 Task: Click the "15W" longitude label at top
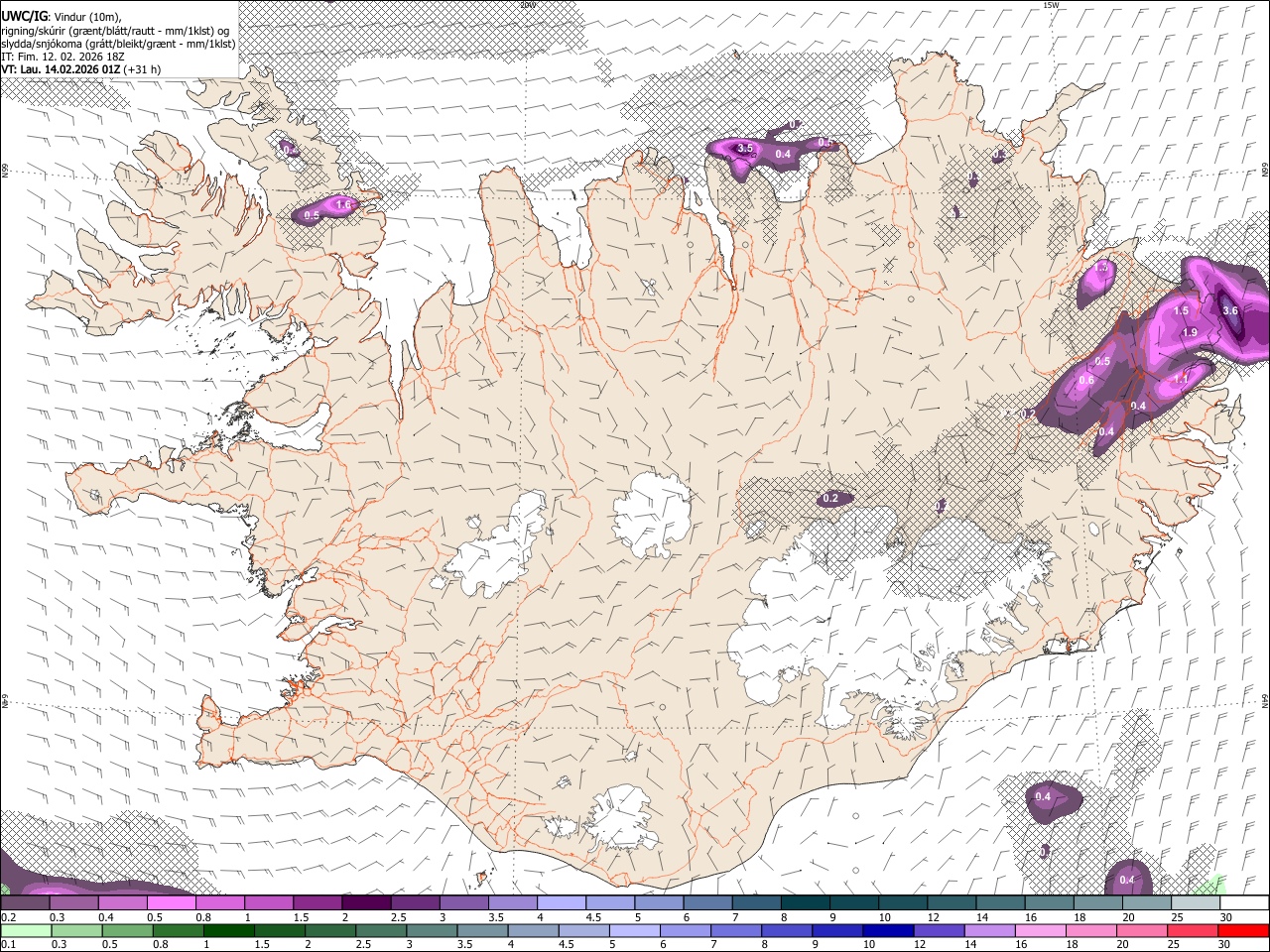(x=1051, y=5)
